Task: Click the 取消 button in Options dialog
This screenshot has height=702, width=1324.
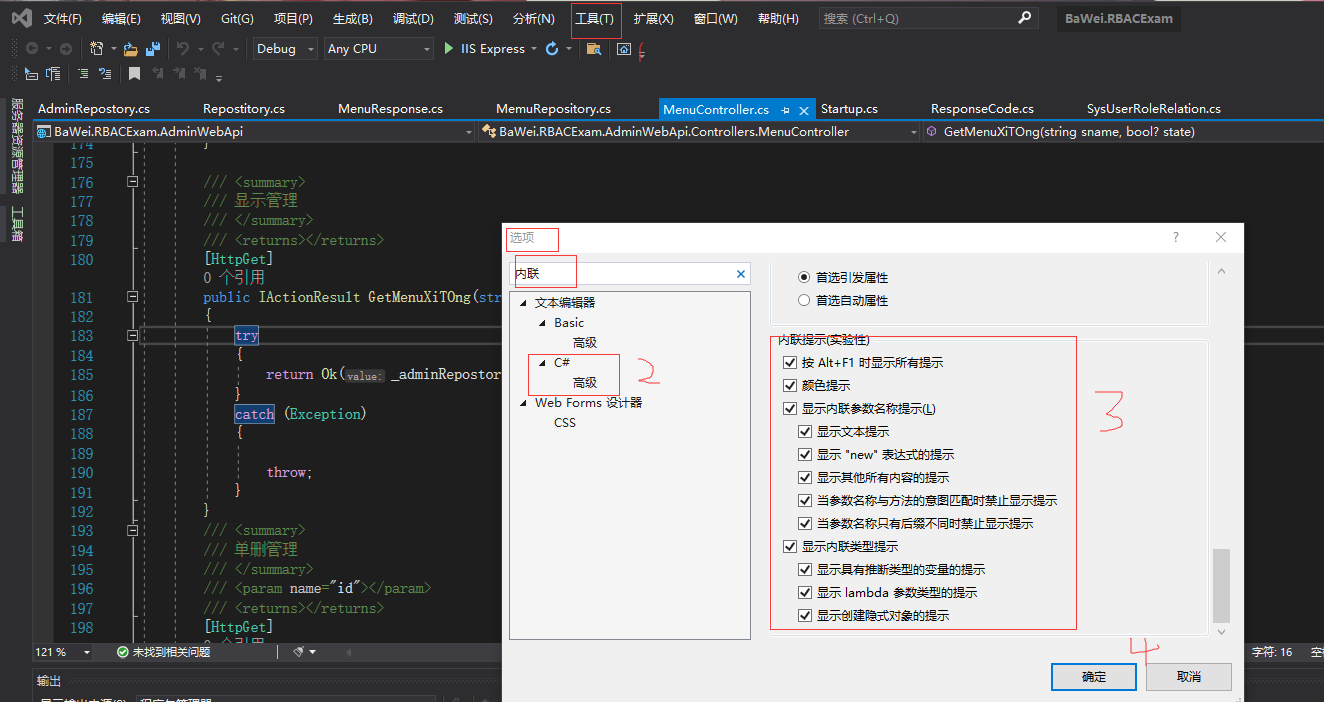Action: click(x=1189, y=677)
